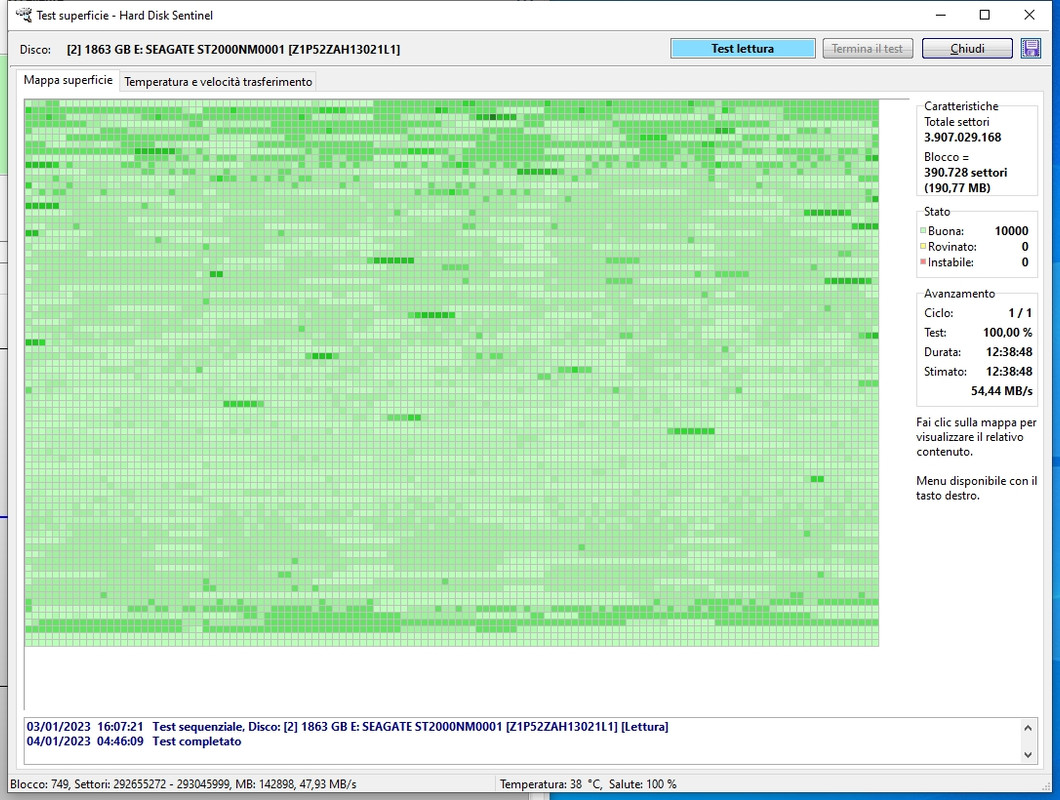This screenshot has height=800, width=1060.
Task: Click the Ciclo value 1 / 1
Action: 1020,313
